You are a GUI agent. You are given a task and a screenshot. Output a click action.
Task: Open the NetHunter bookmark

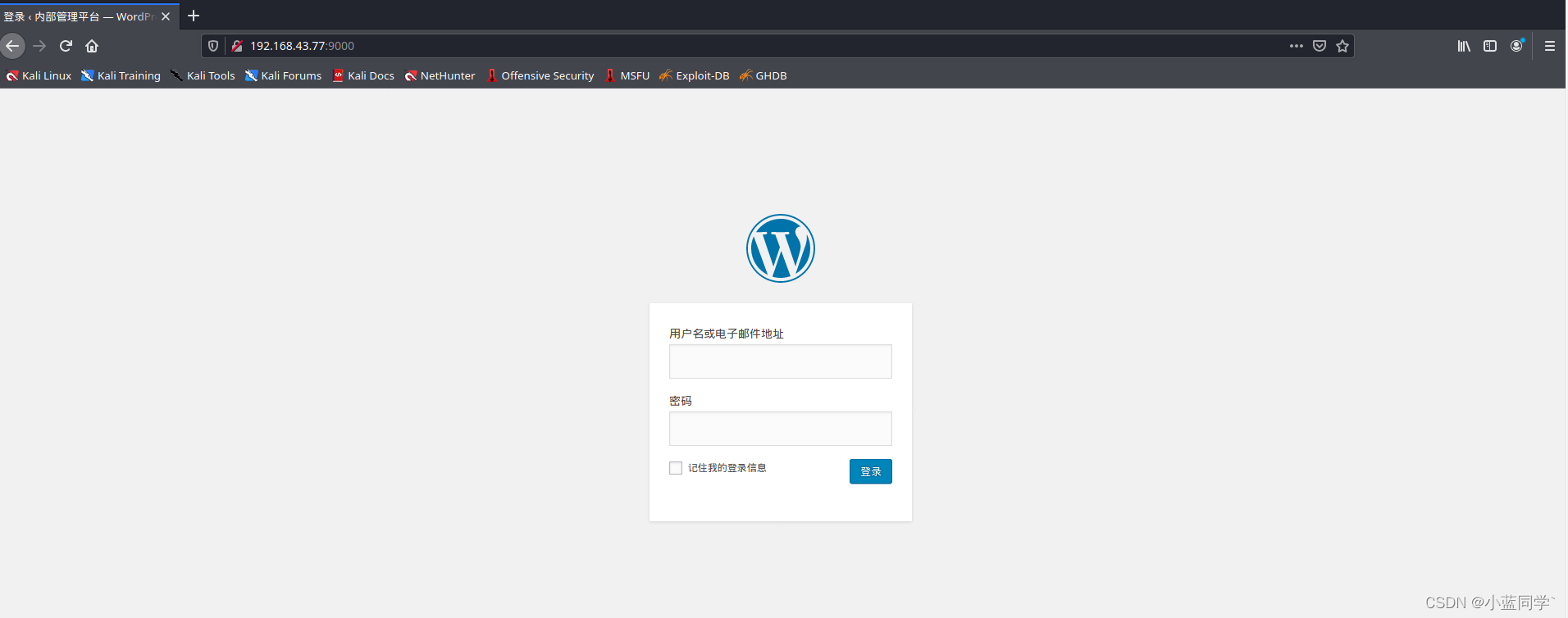point(440,75)
